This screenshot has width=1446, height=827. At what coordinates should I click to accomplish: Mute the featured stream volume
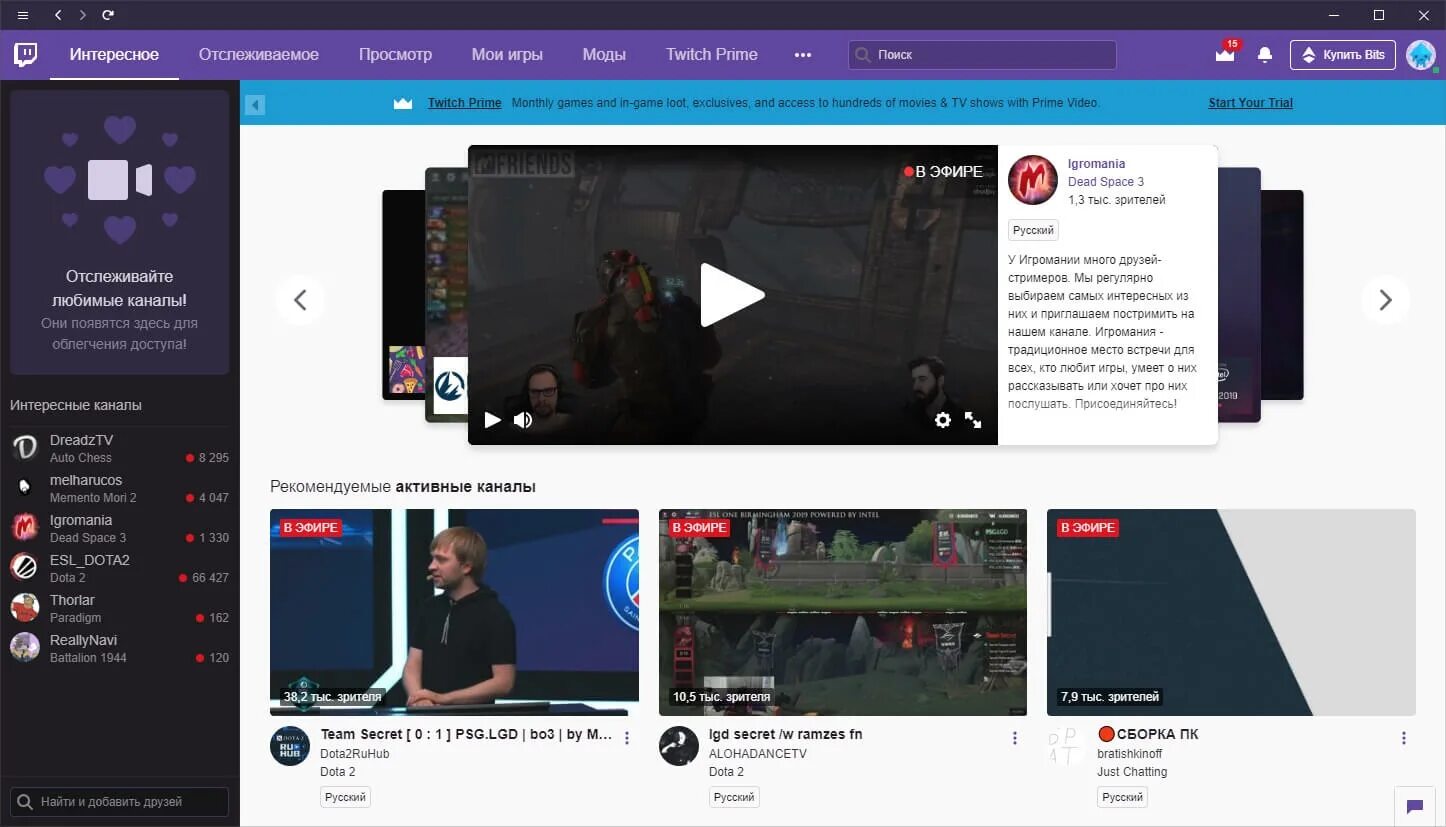(x=523, y=420)
